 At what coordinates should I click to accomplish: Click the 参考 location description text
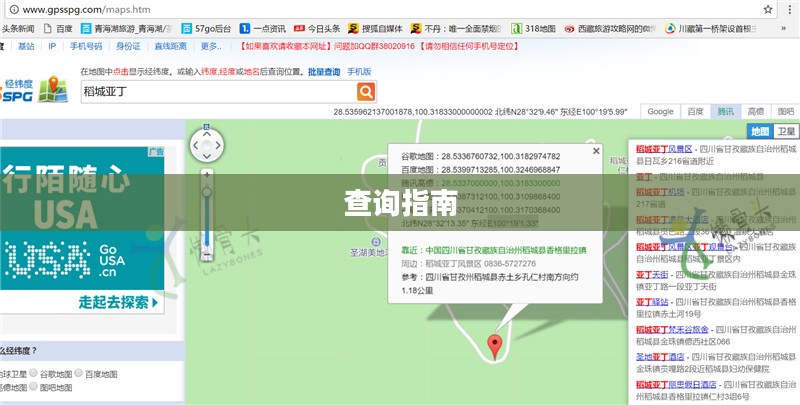(x=490, y=284)
